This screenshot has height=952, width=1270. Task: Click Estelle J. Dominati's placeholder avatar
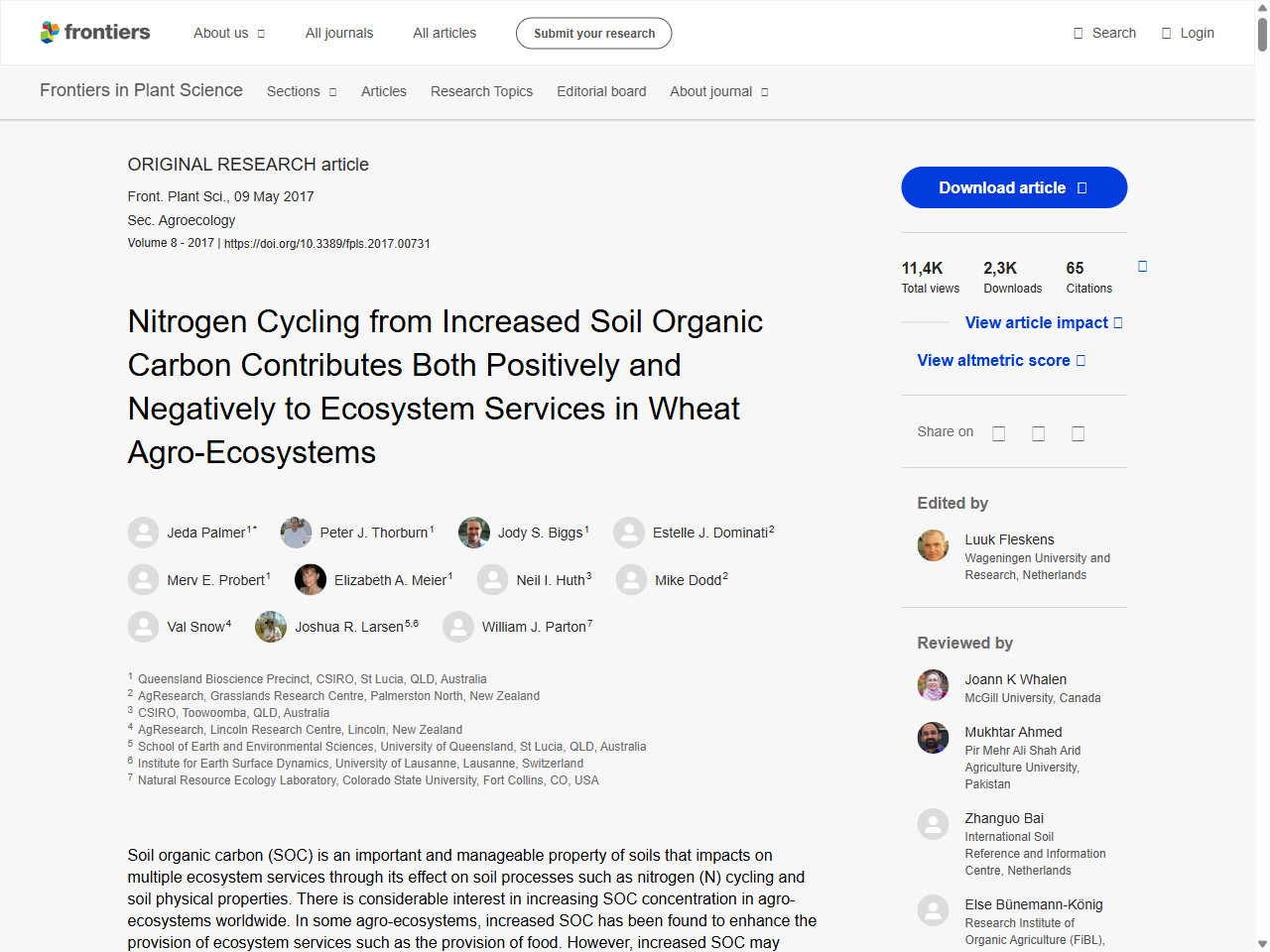point(629,533)
